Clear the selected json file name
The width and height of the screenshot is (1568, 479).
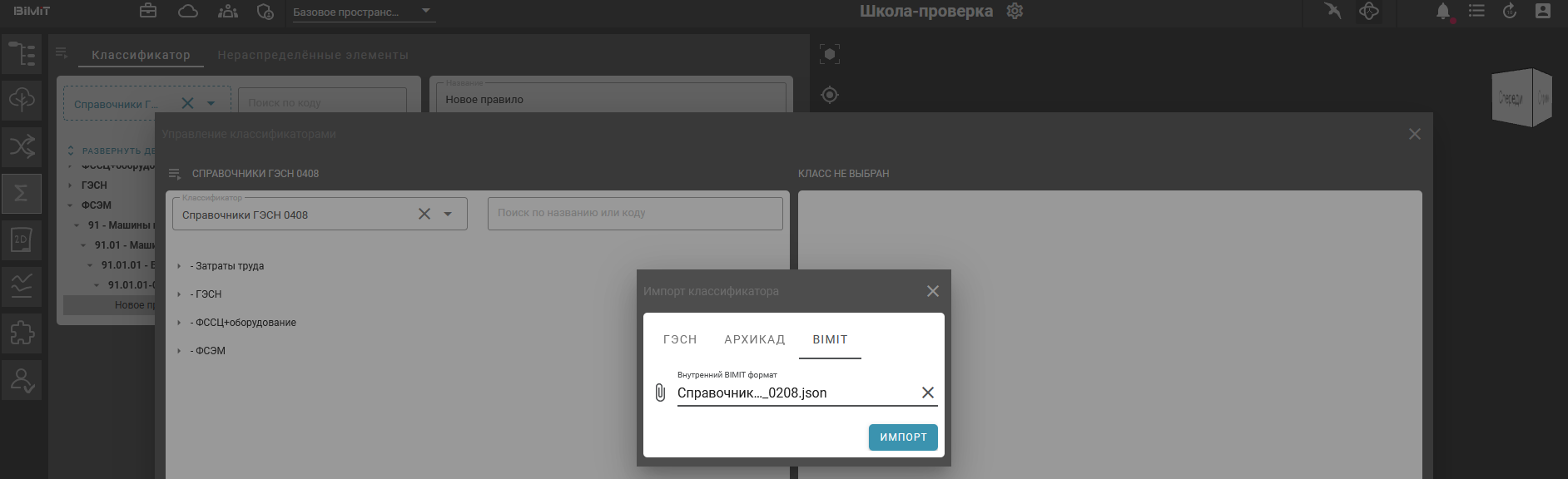(x=928, y=393)
